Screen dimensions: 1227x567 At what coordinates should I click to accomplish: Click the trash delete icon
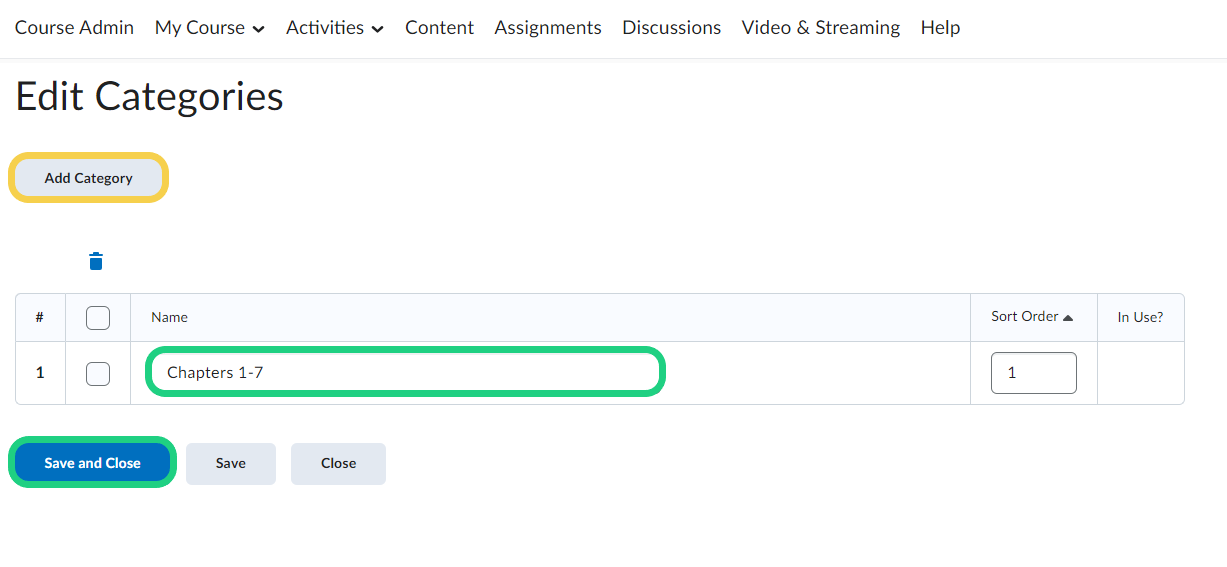96,262
